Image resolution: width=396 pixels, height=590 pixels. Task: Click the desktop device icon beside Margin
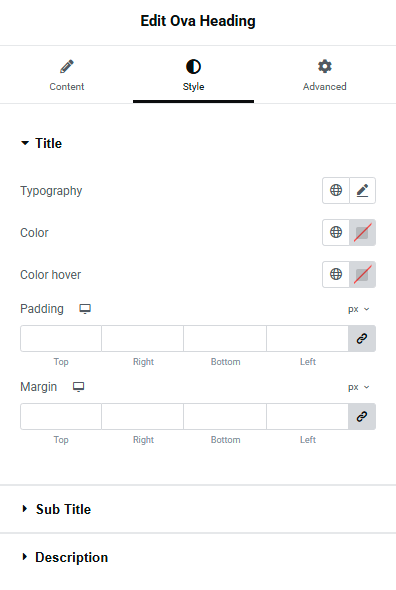point(78,387)
